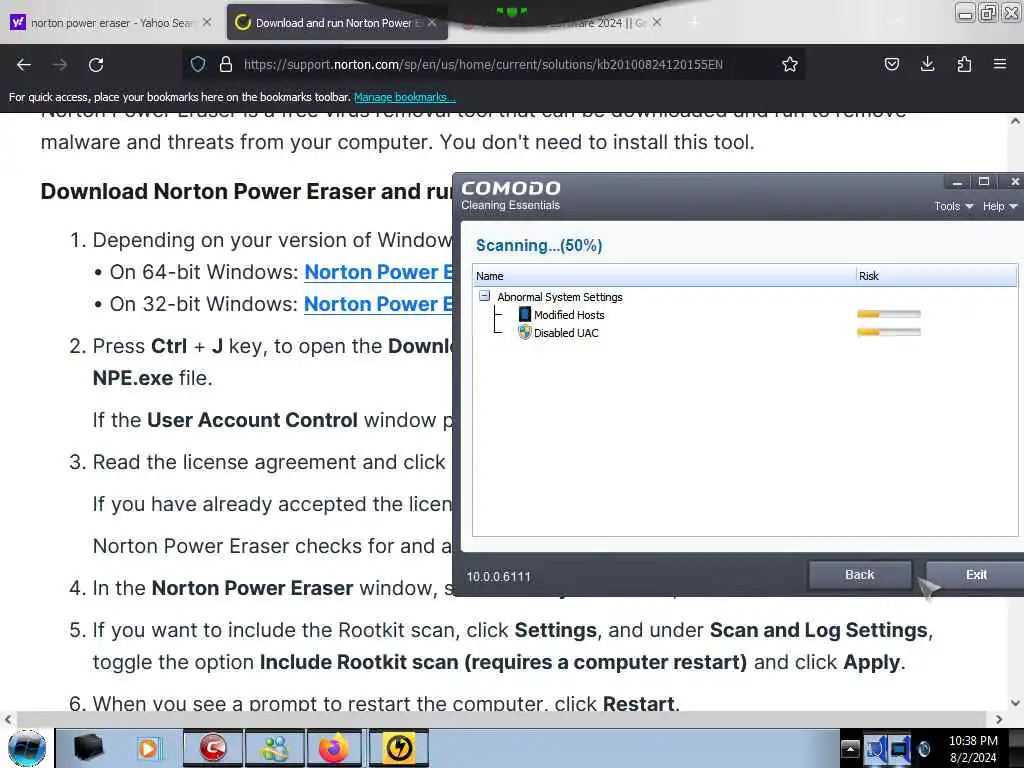Click the Back button in Comodo
Viewport: 1024px width, 768px height.
(859, 575)
